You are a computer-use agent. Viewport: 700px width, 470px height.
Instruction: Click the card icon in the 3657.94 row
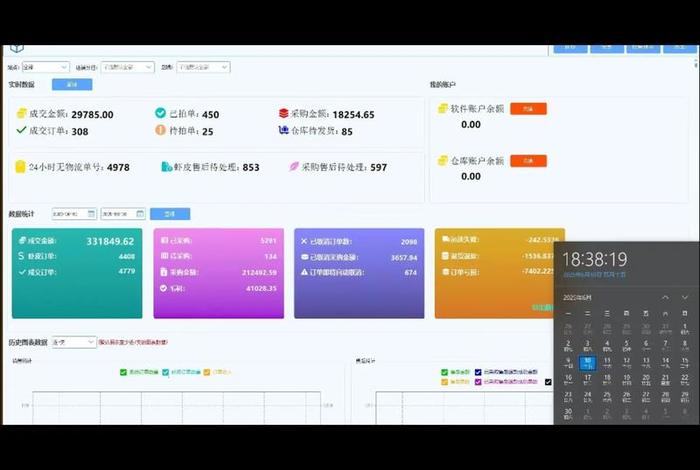click(304, 257)
